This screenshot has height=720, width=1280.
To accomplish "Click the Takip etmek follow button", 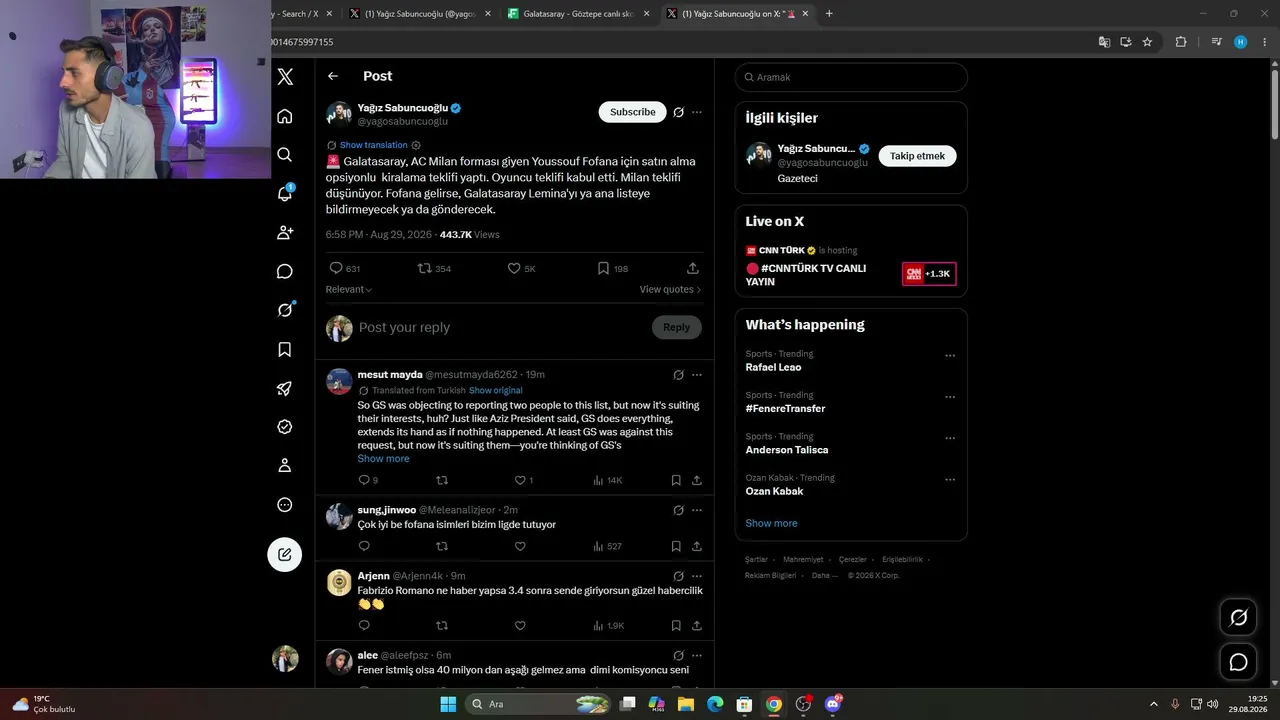I will 918,156.
